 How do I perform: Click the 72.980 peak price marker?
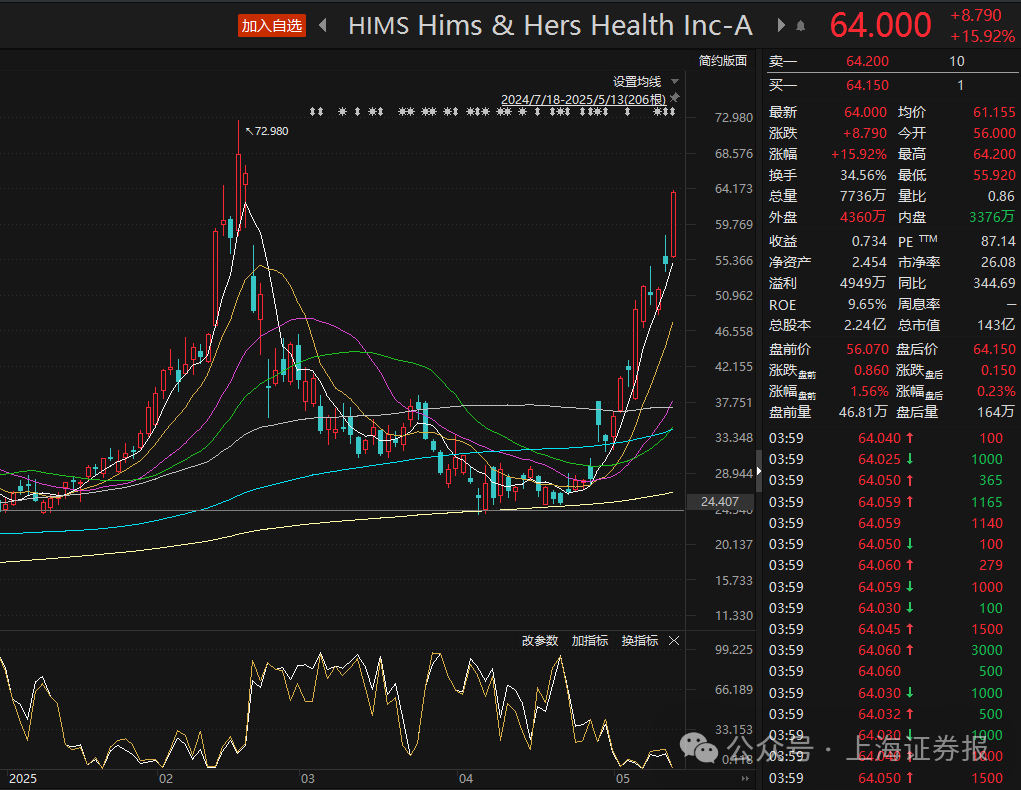pos(271,131)
